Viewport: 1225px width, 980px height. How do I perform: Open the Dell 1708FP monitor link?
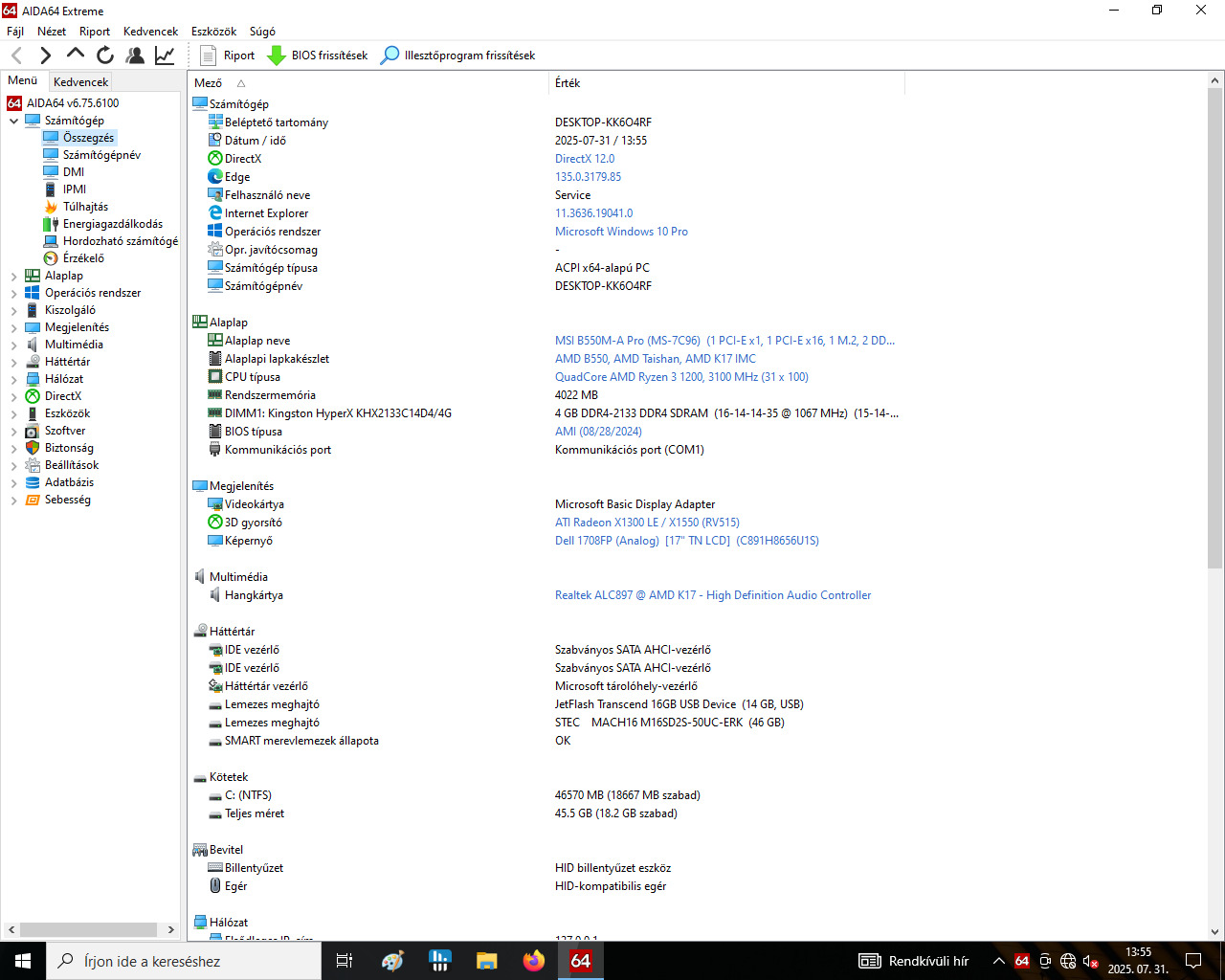tap(687, 541)
